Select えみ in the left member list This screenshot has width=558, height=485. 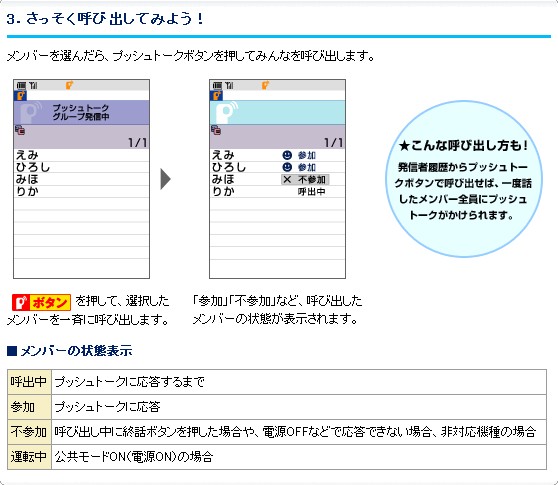coord(27,155)
